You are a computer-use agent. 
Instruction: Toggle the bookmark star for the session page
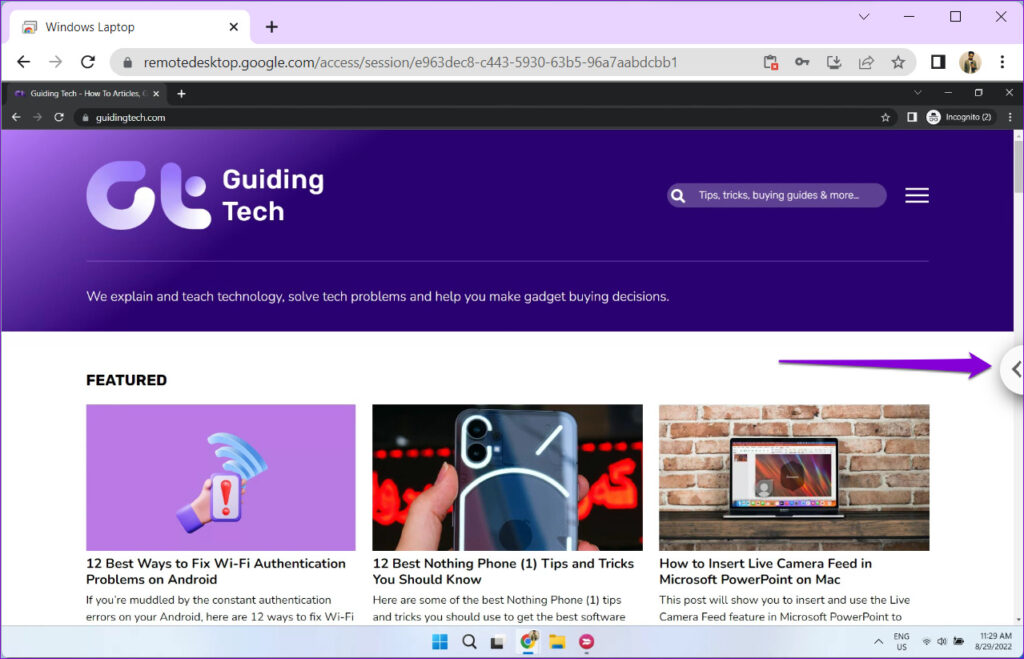(898, 61)
